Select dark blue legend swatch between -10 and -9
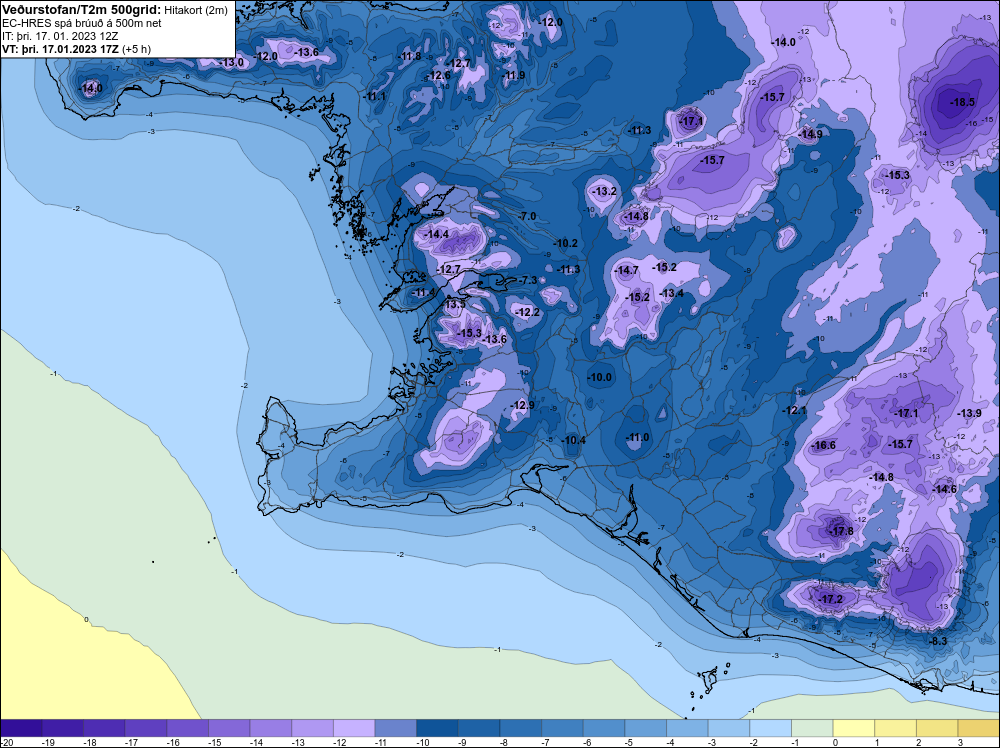Viewport: 1000px width, 748px height. (438, 728)
